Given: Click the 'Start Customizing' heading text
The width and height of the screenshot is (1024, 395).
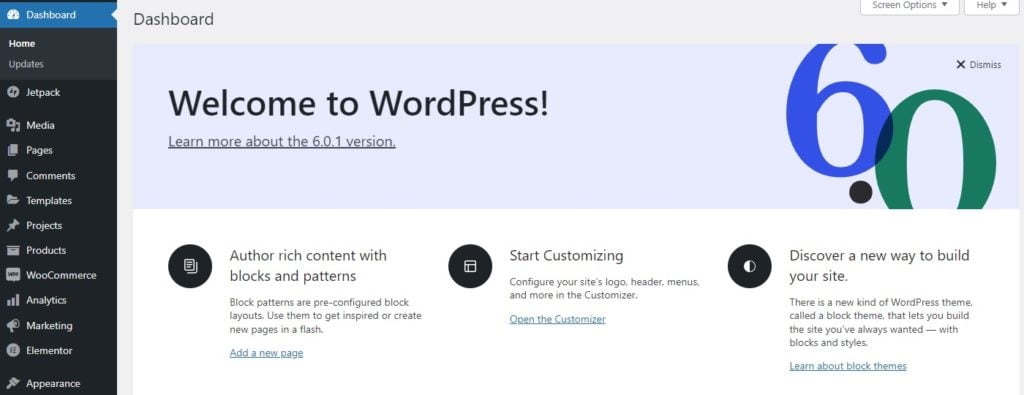Looking at the screenshot, I should 566,255.
